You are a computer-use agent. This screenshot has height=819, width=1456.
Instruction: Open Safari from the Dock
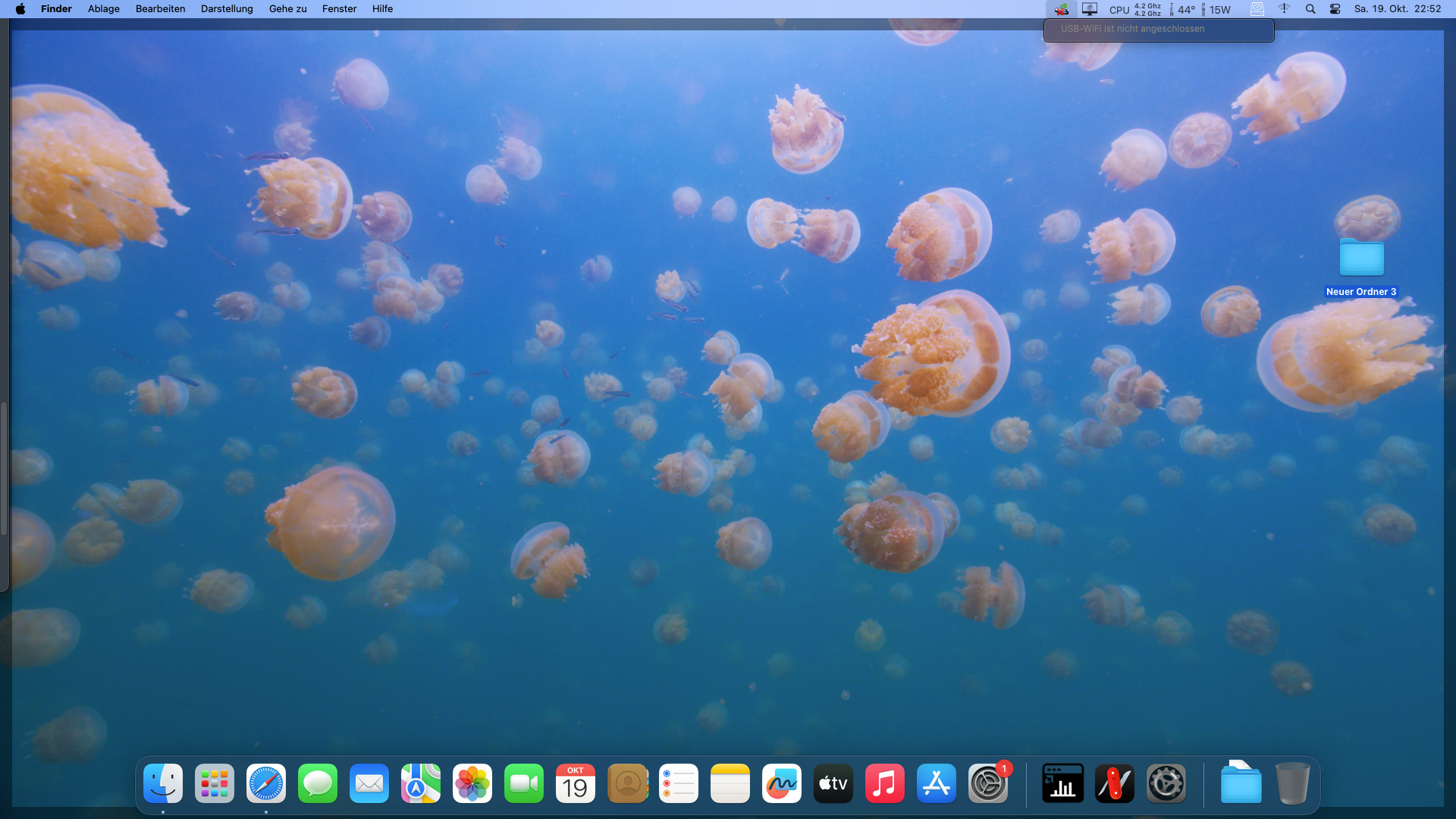pyautogui.click(x=266, y=783)
